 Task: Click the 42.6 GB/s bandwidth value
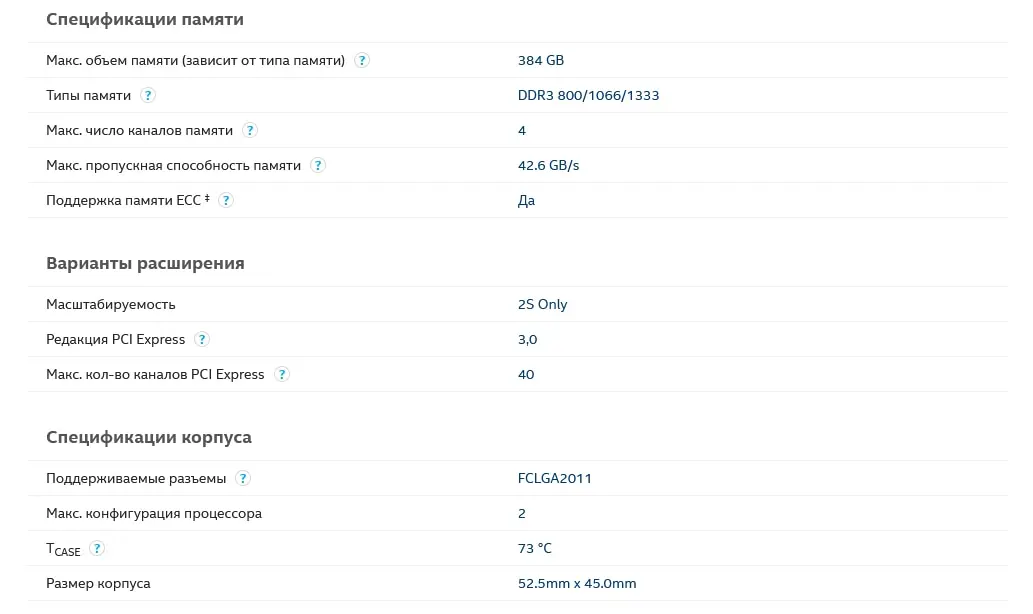(548, 165)
